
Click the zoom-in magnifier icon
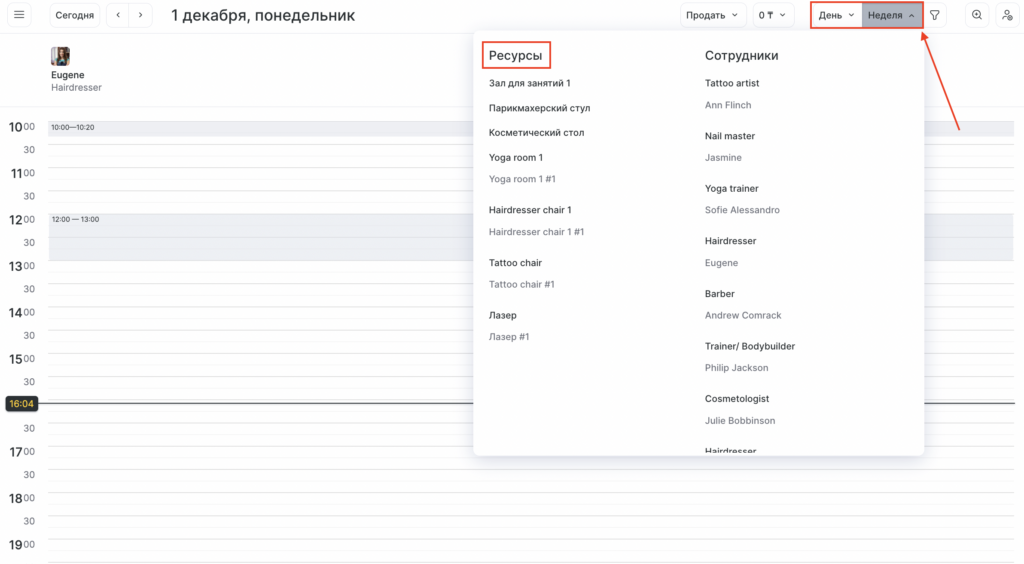977,15
